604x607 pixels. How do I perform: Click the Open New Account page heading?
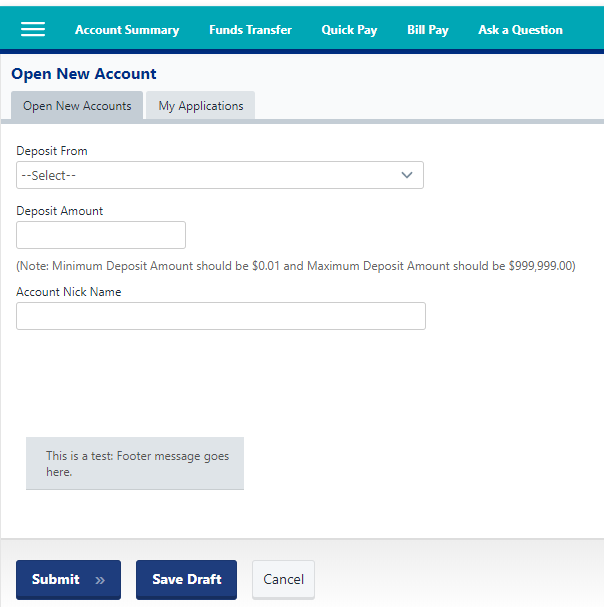point(84,74)
